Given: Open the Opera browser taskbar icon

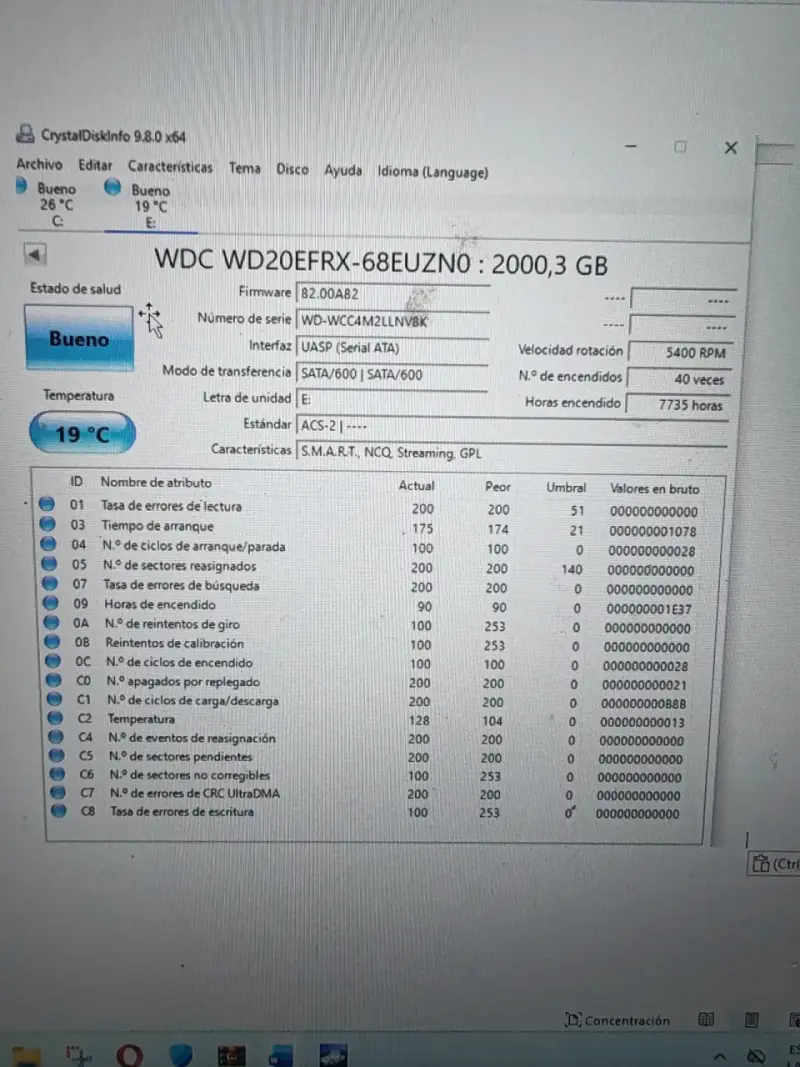Looking at the screenshot, I should (x=129, y=1055).
